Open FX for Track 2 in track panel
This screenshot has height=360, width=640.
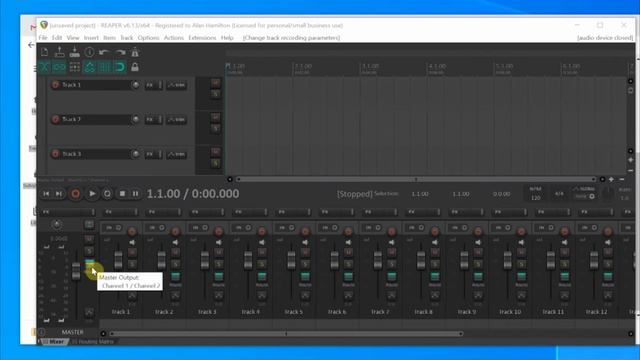[x=150, y=120]
